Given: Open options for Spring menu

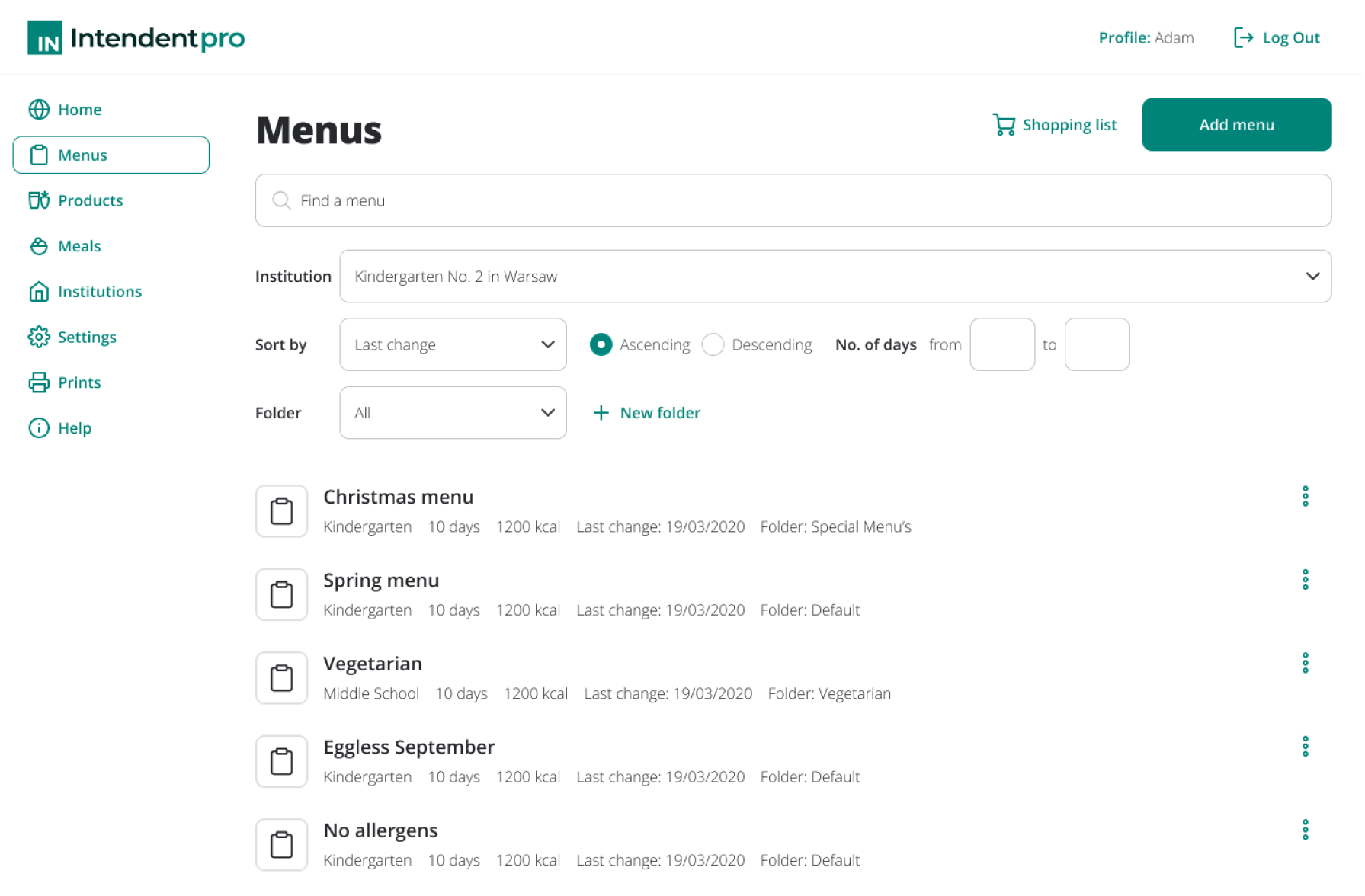Looking at the screenshot, I should point(1306,580).
